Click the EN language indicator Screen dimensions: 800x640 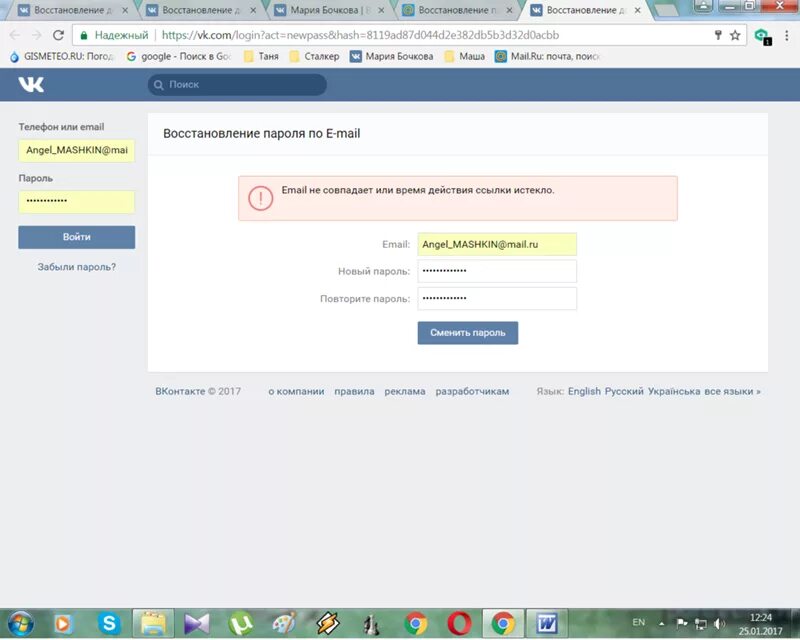638,622
